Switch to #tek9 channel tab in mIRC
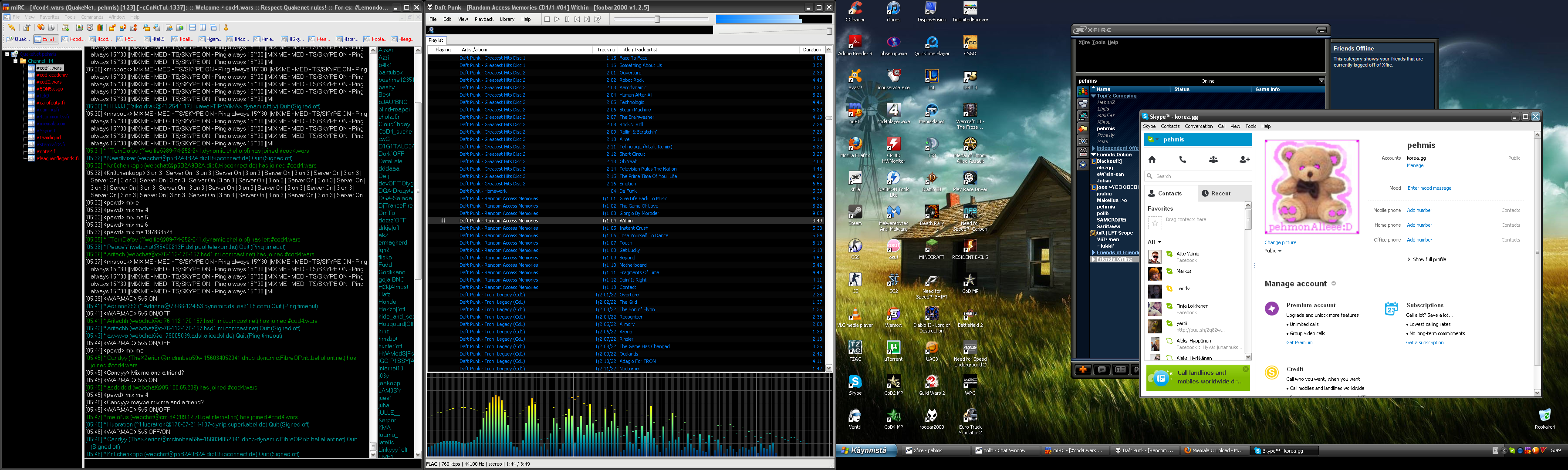The height and width of the screenshot is (470, 1568). click(154, 40)
